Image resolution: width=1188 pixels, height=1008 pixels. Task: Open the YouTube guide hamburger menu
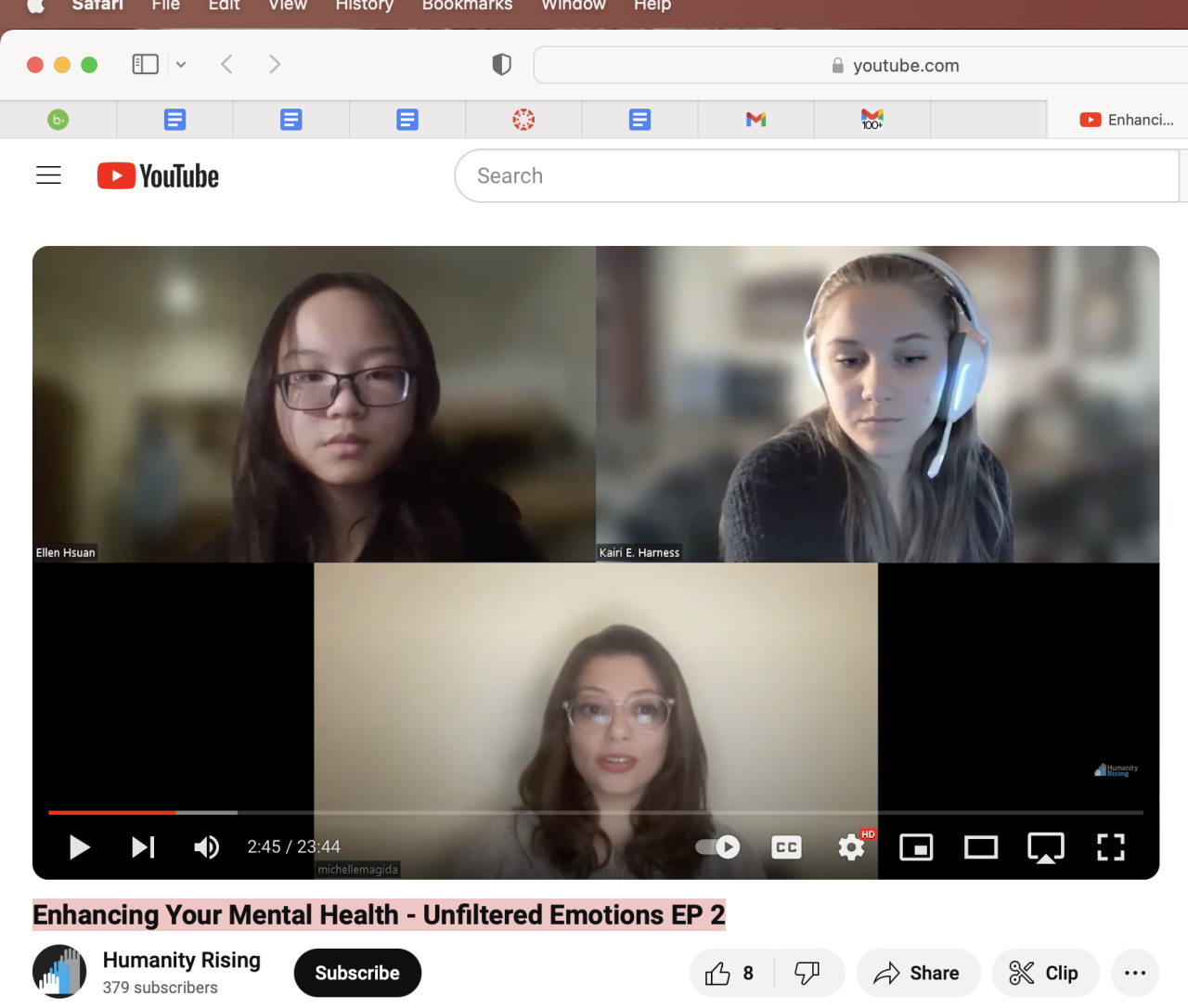point(48,174)
